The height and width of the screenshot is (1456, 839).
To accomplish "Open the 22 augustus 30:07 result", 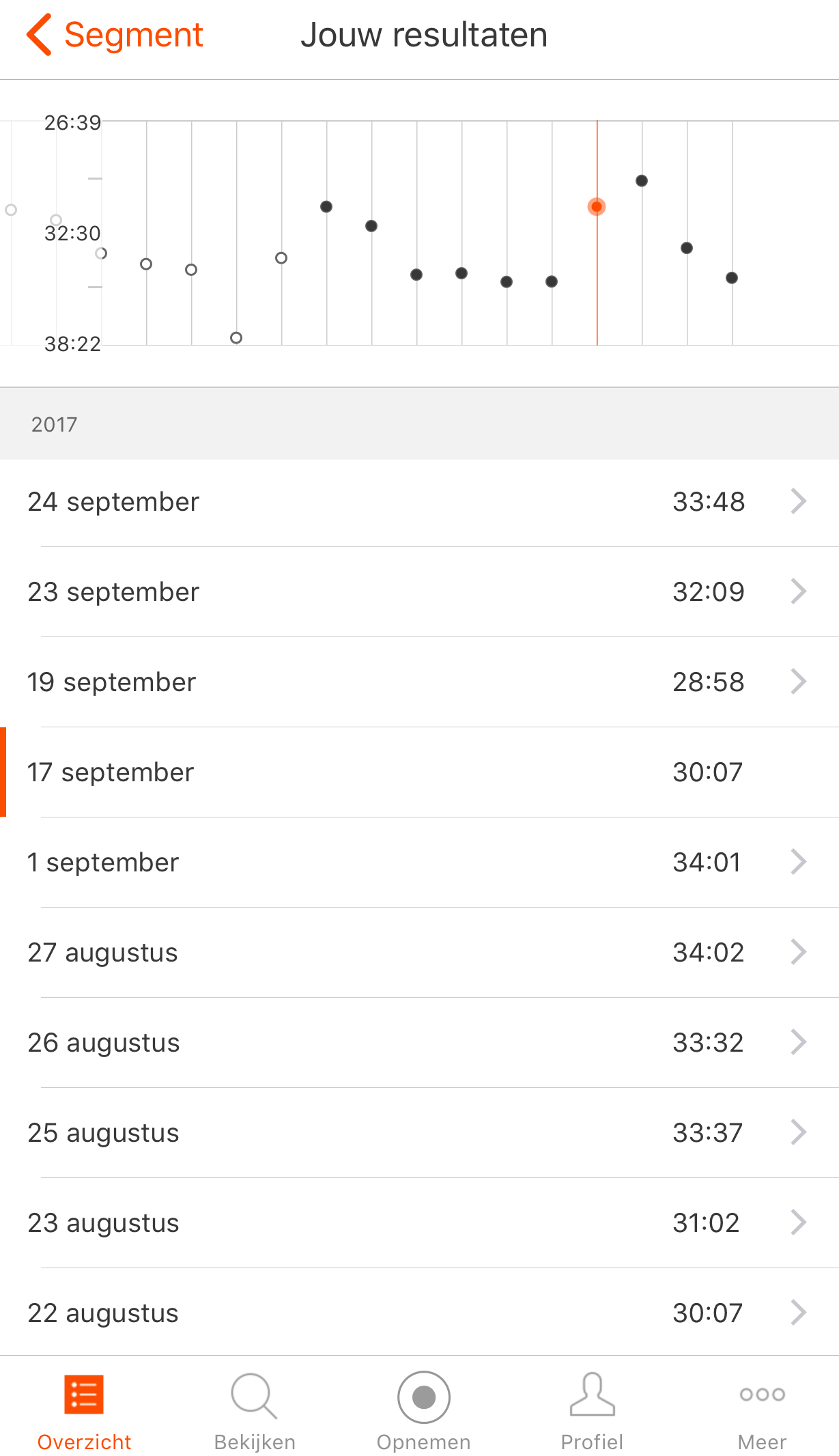I will point(419,1313).
